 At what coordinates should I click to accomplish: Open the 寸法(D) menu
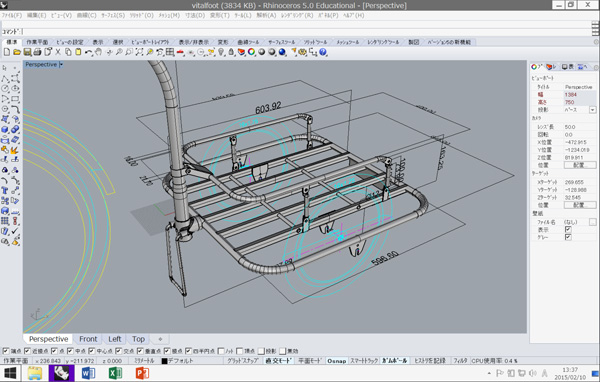[x=195, y=15]
